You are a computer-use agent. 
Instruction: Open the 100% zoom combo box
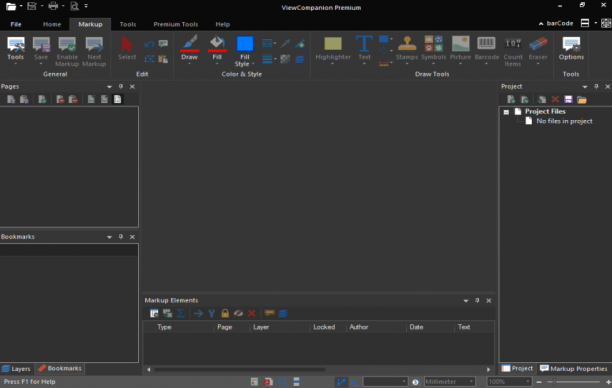click(509, 381)
